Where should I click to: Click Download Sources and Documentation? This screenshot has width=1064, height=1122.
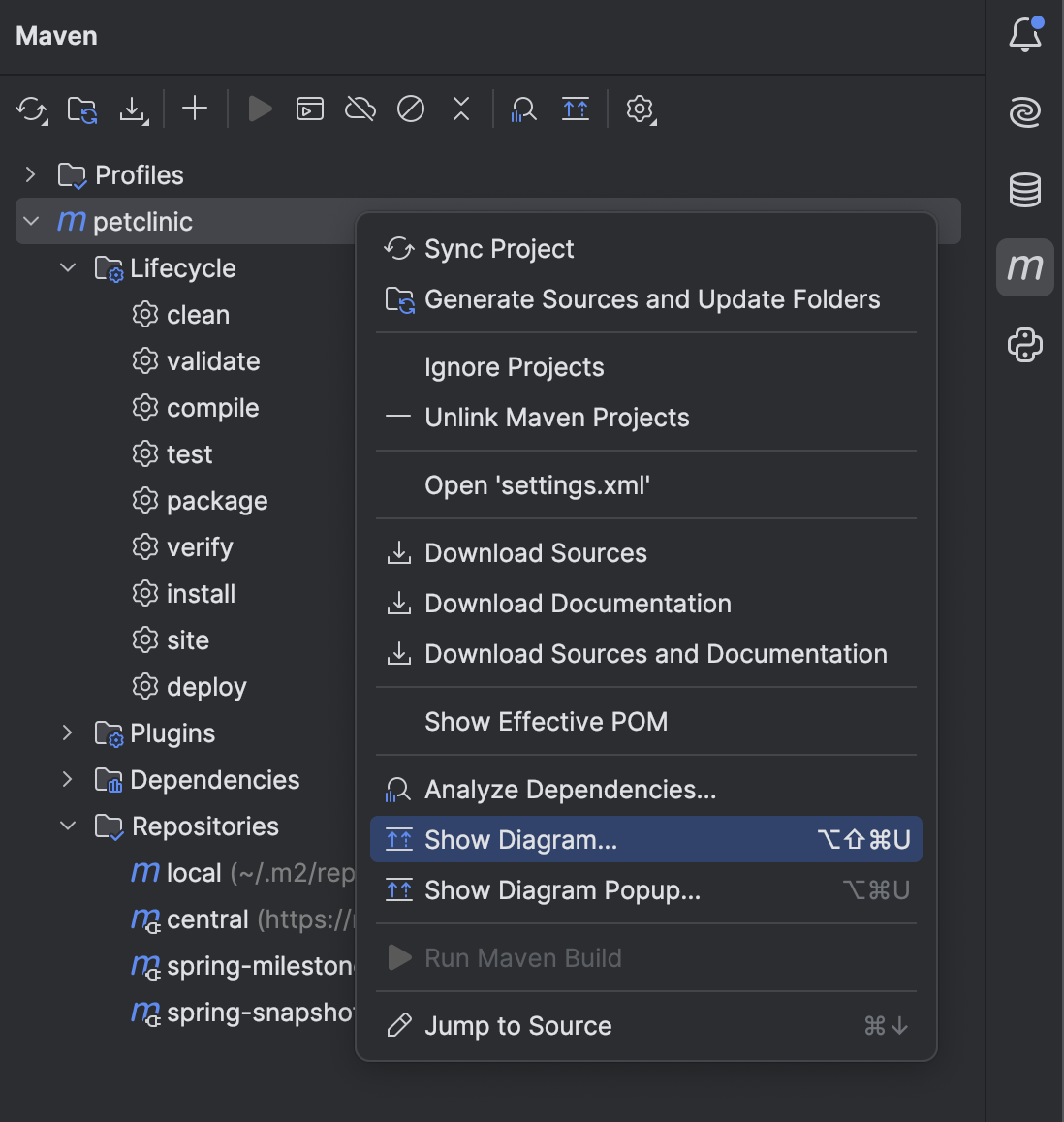tap(655, 653)
